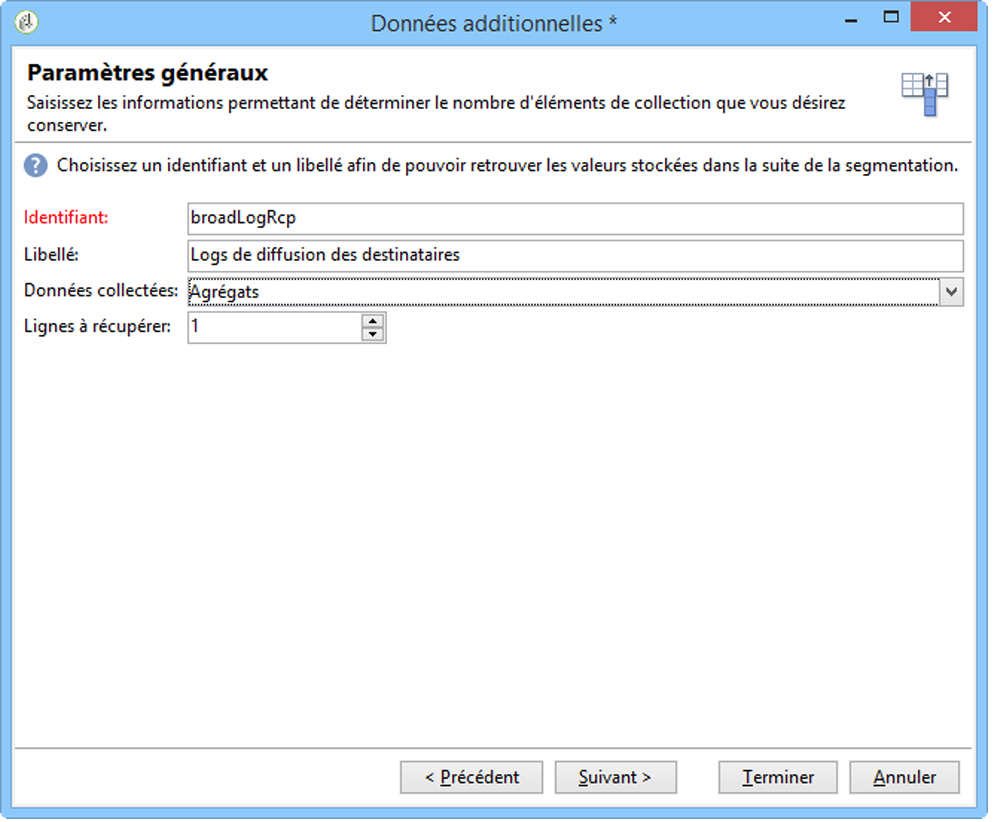Click the Libellé: label
The image size is (1000, 822).
click(x=51, y=255)
